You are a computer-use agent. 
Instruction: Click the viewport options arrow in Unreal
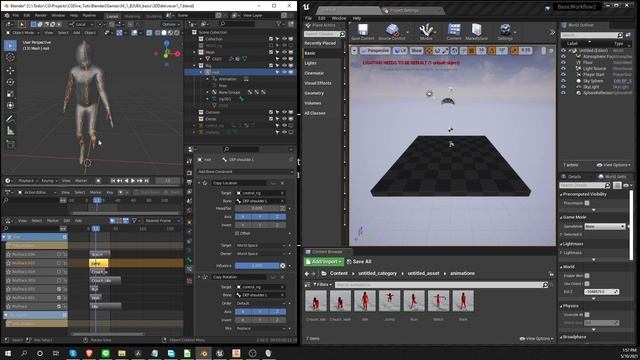[354, 51]
